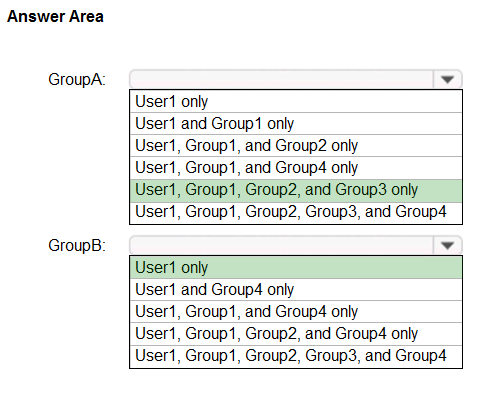Screen dimensions: 500x401
Task: Select highlighted 'User1 only' under GroupB
Action: (x=296, y=267)
